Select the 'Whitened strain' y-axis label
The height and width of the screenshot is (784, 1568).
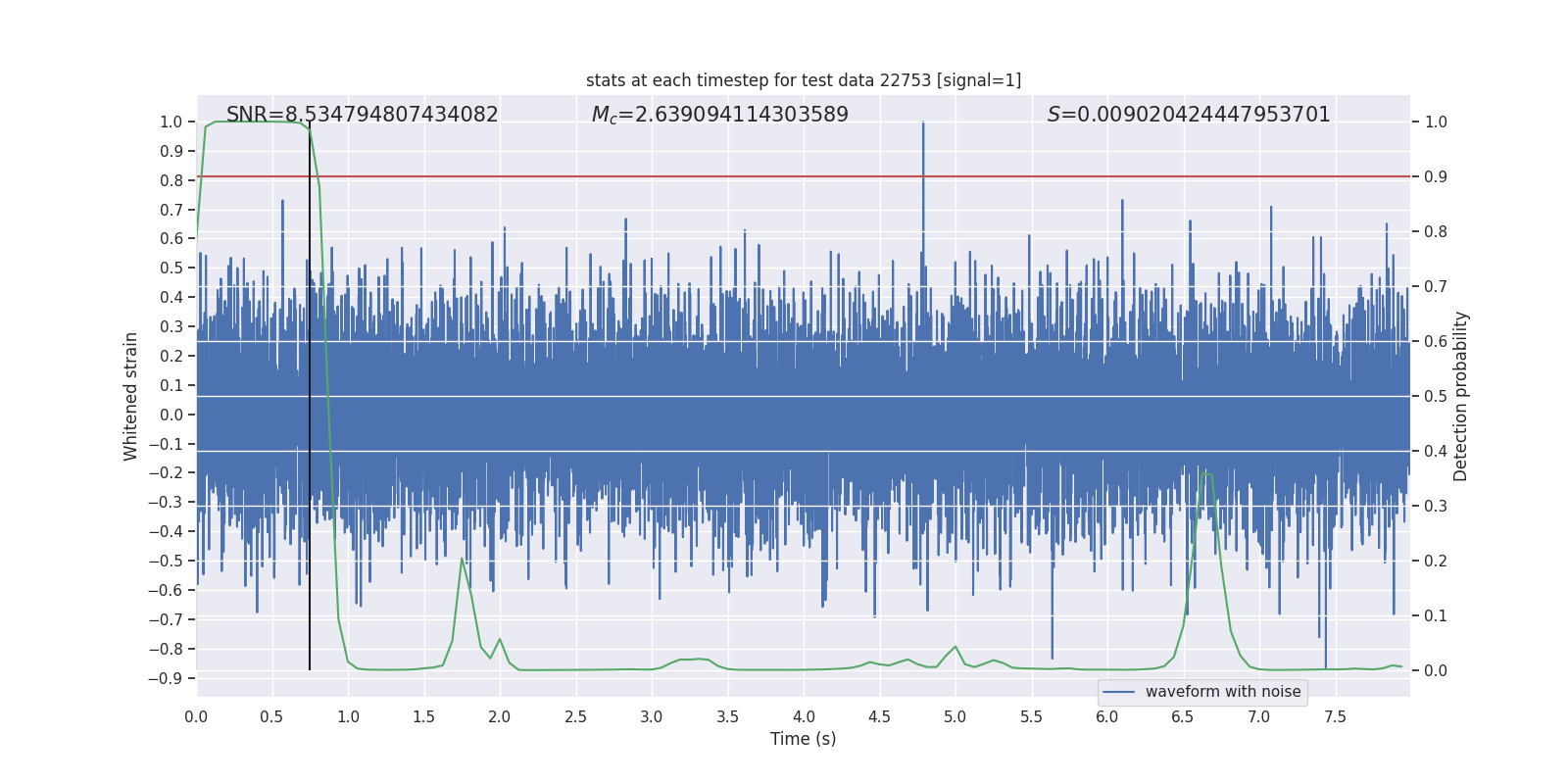(131, 396)
